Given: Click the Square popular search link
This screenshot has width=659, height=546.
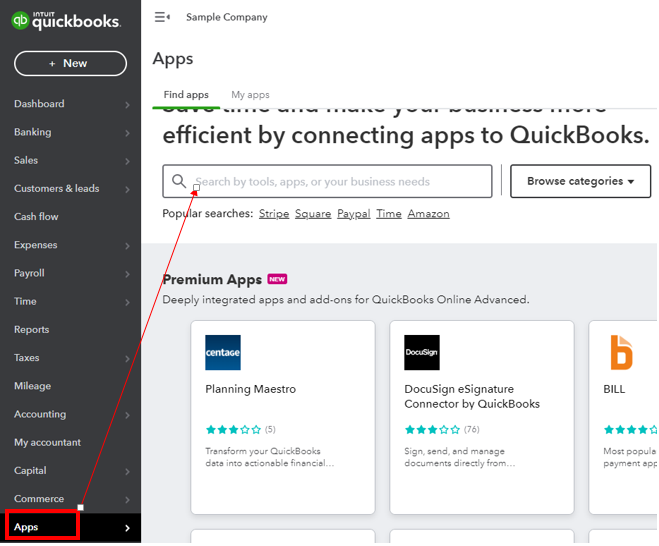Looking at the screenshot, I should click(313, 214).
